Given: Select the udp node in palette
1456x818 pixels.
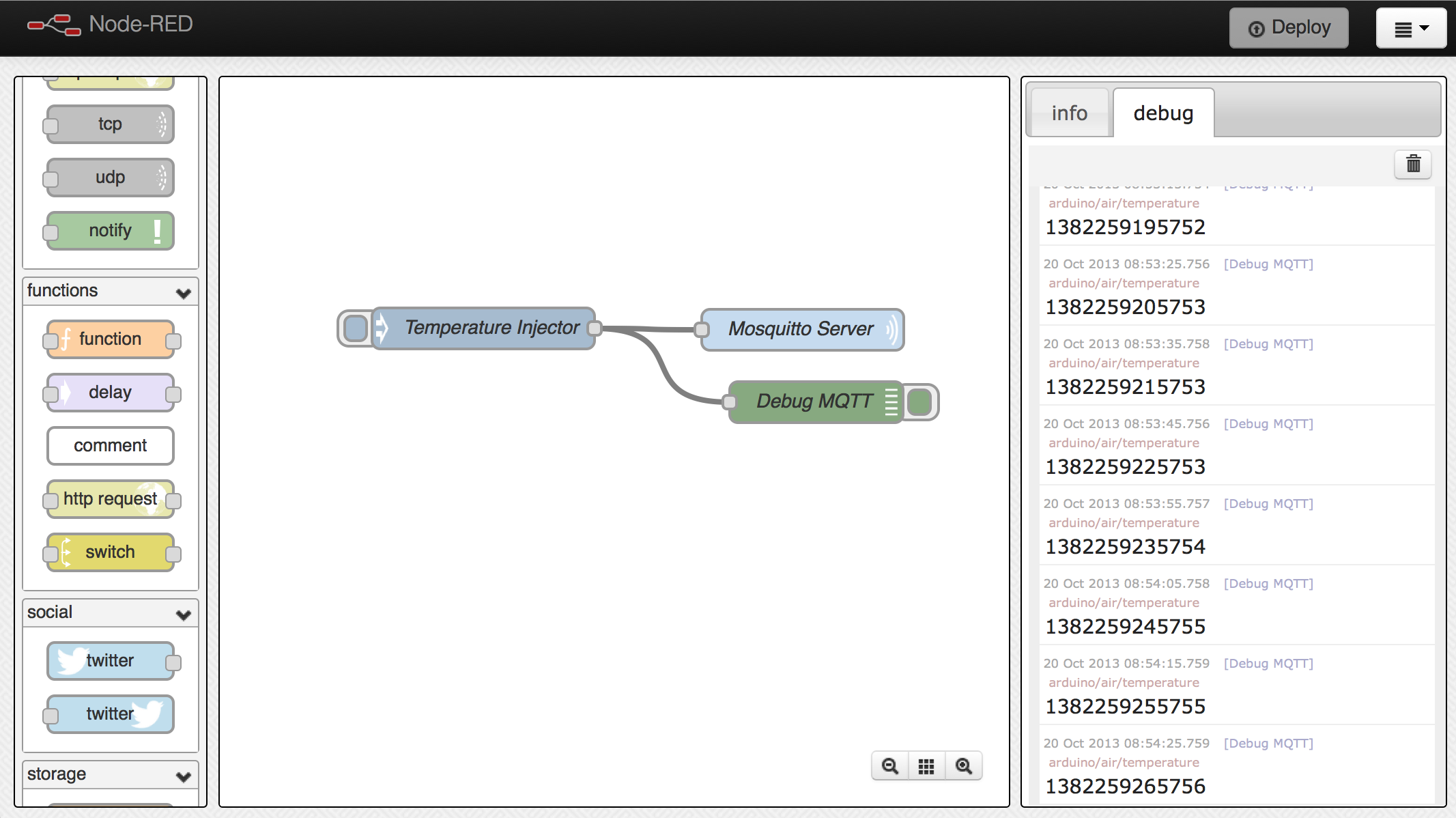Looking at the screenshot, I should point(110,178).
